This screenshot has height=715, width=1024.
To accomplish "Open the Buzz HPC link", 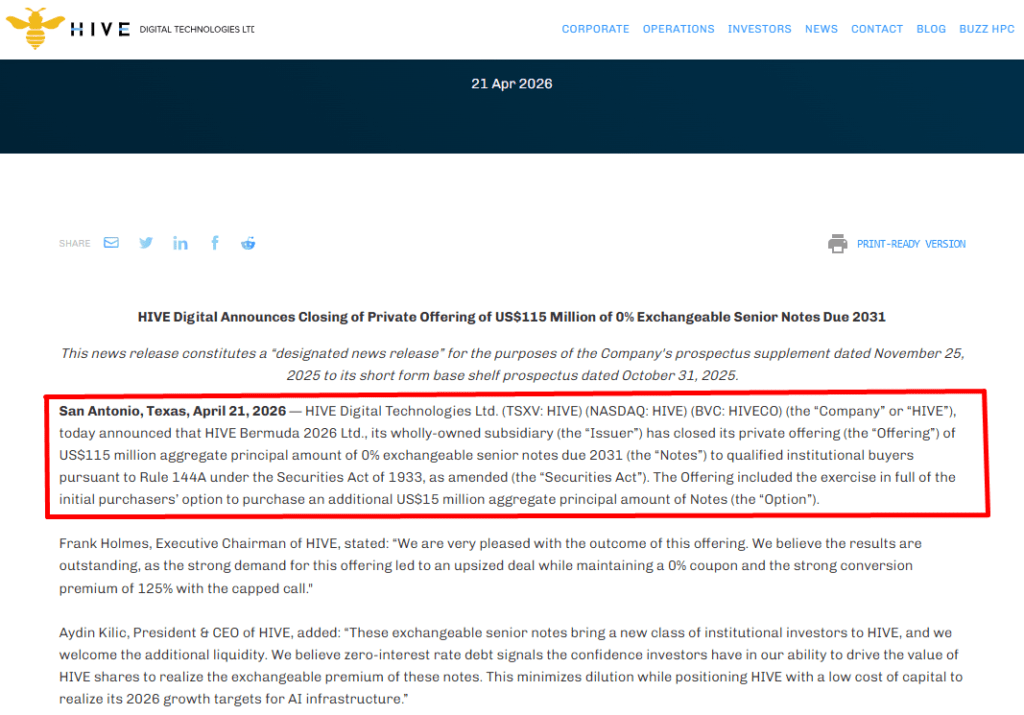I will click(x=986, y=29).
